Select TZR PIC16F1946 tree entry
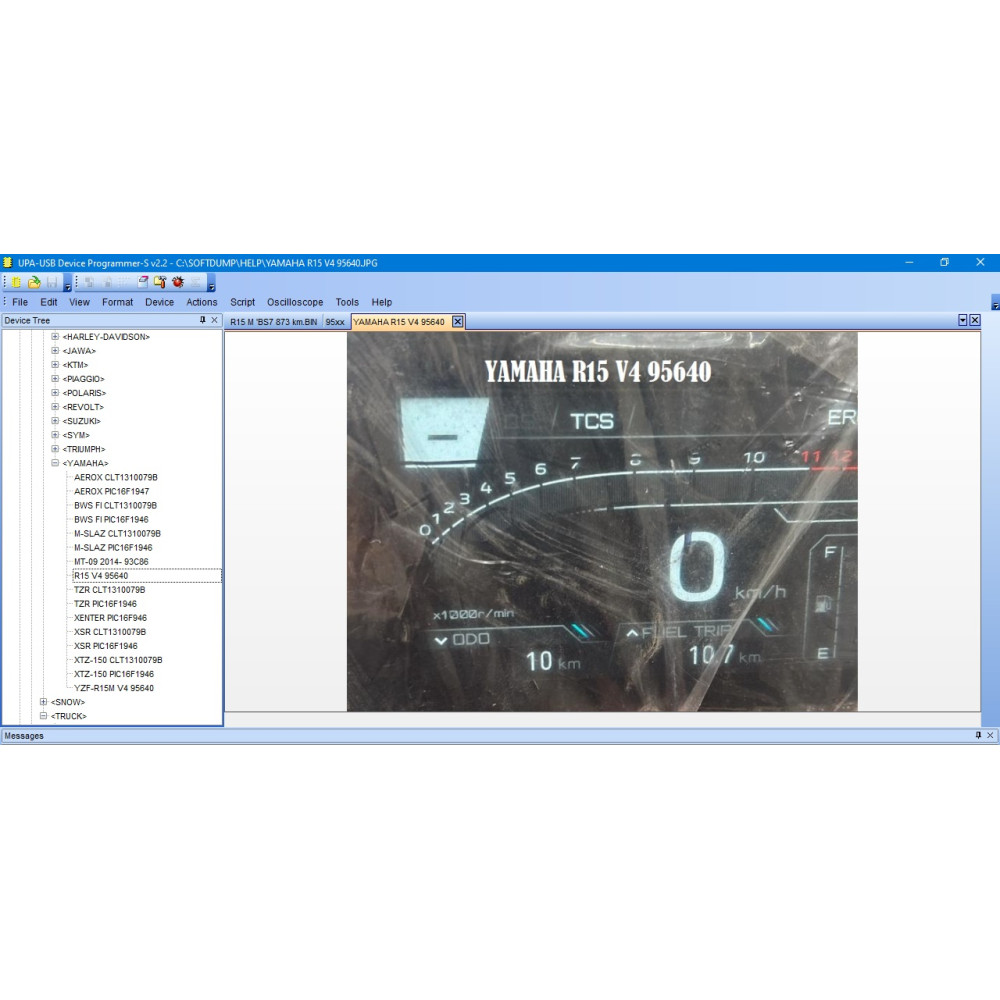 105,603
